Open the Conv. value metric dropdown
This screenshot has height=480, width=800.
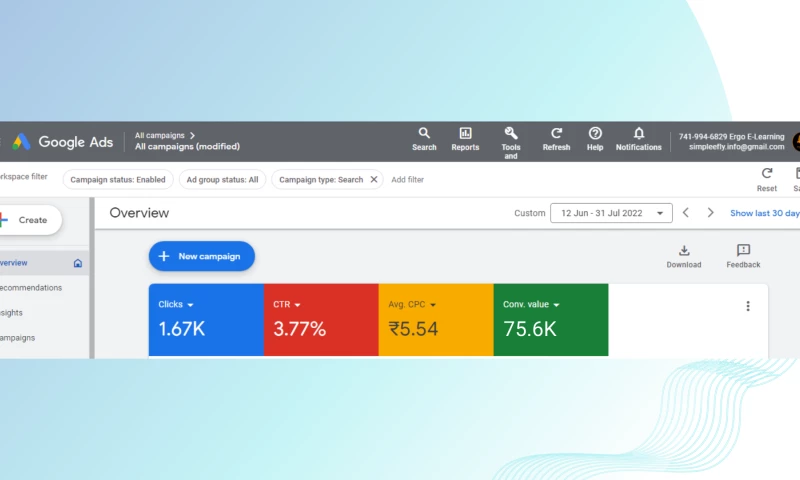[531, 305]
